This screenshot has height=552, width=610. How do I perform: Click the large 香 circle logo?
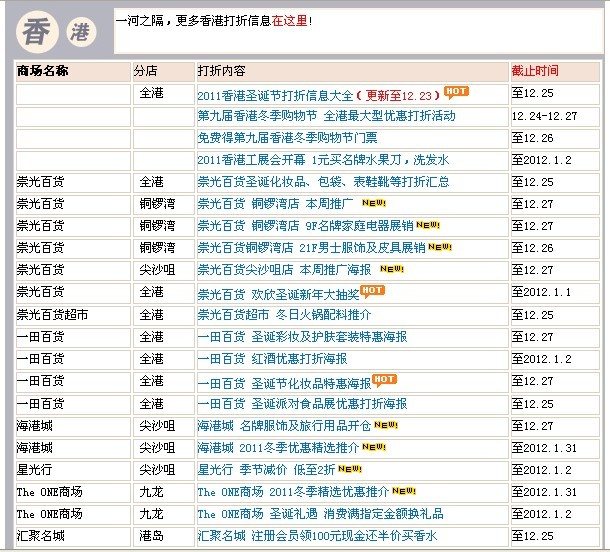37,32
